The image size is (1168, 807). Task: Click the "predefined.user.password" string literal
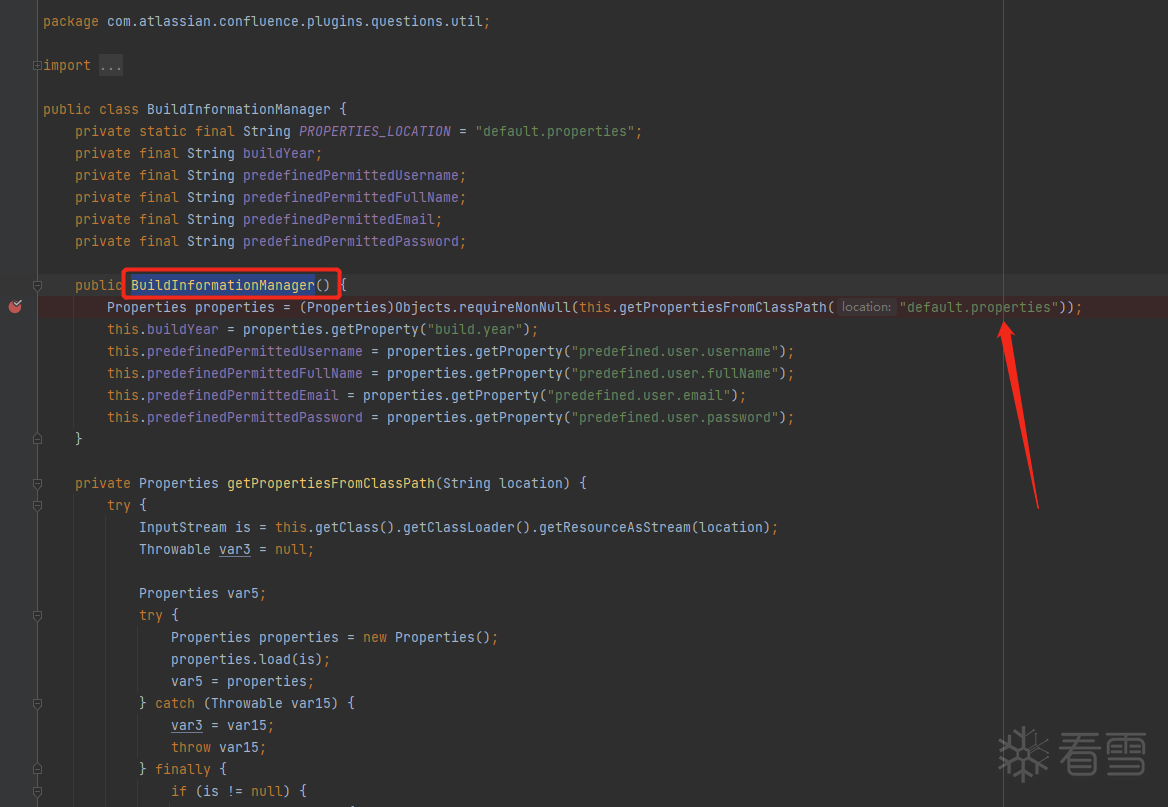pos(675,417)
